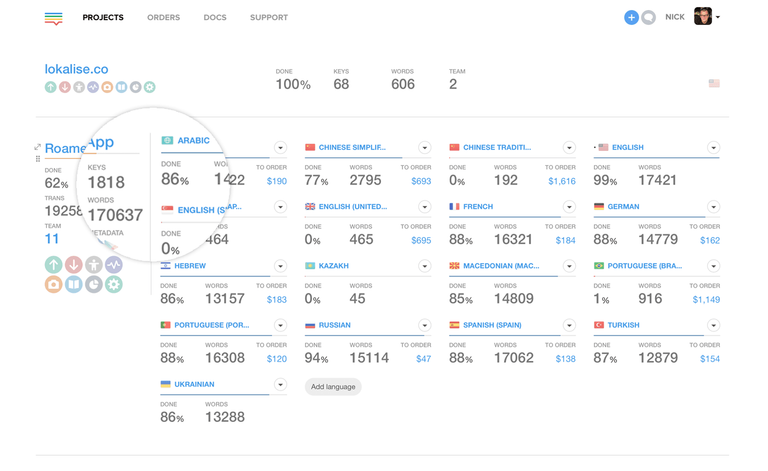Open Chinese Traditional dropdown arrow
Image resolution: width=768 pixels, height=471 pixels.
coord(569,147)
